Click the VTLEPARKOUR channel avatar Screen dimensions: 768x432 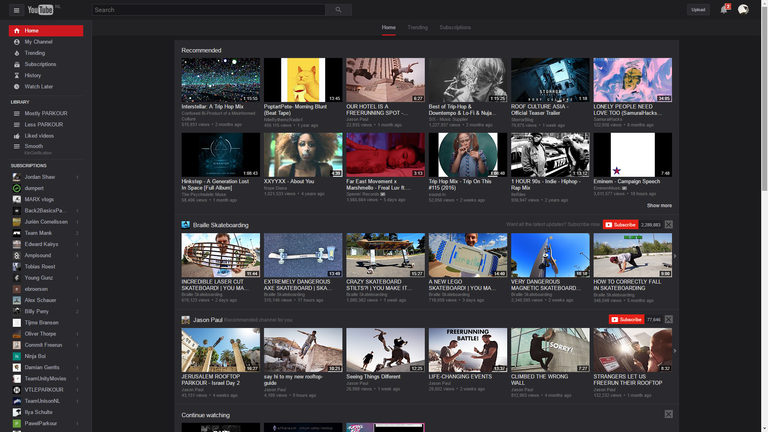[17, 390]
